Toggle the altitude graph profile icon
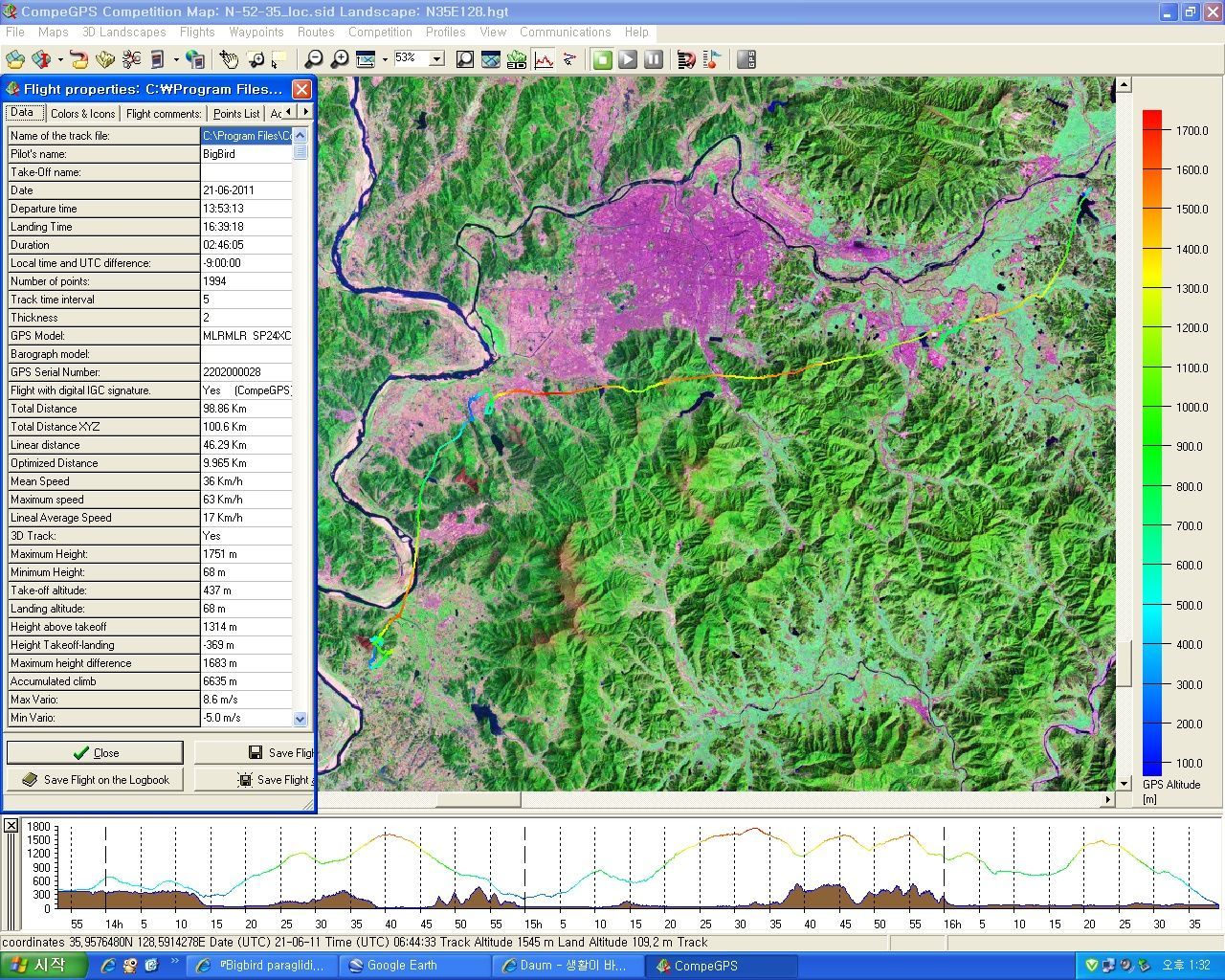Viewport: 1225px width, 980px height. [544, 59]
